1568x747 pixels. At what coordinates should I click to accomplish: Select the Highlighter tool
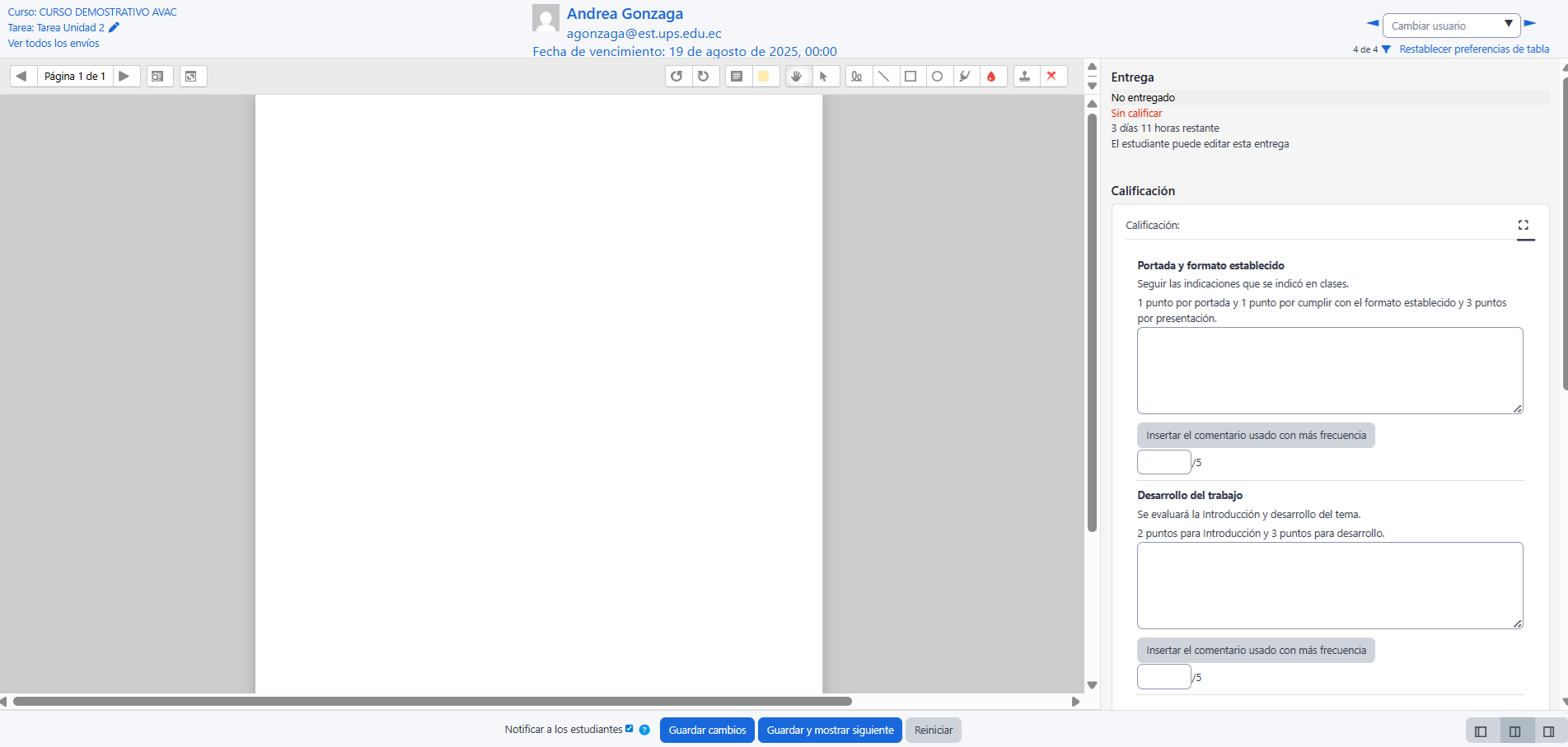tap(964, 77)
